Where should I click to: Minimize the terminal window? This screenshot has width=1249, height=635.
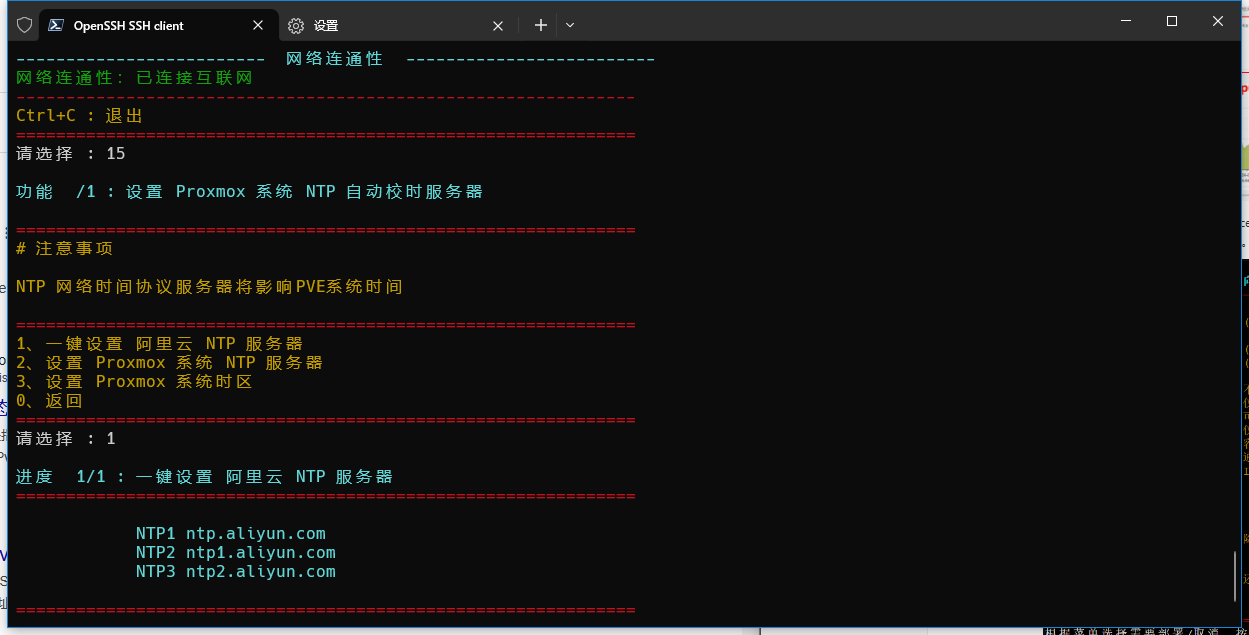(x=1126, y=21)
